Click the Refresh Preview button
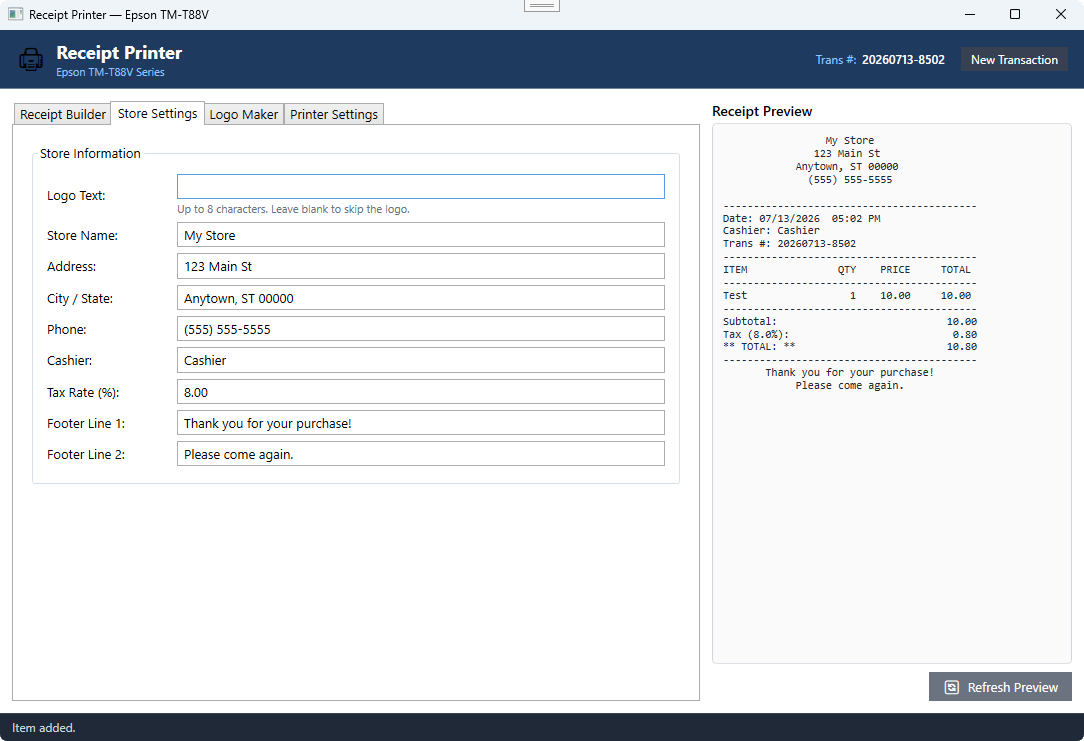1084x741 pixels. [1000, 687]
